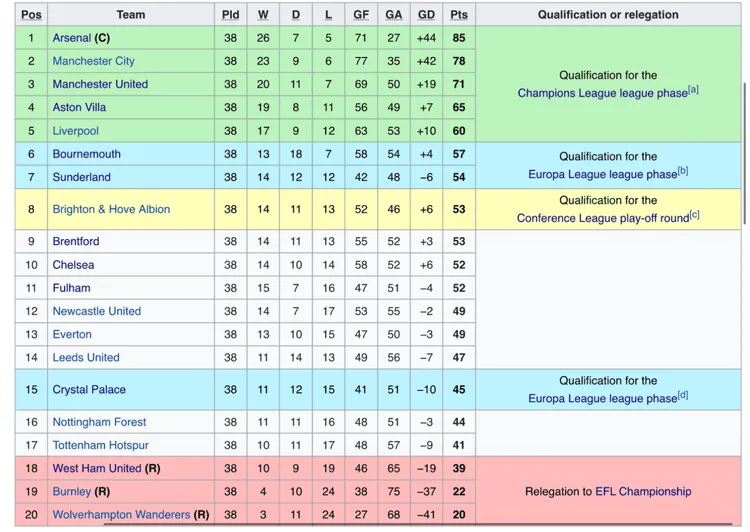Viewport: 750px width, 532px height.
Task: Open the Arsenal team link
Action: tap(72, 38)
